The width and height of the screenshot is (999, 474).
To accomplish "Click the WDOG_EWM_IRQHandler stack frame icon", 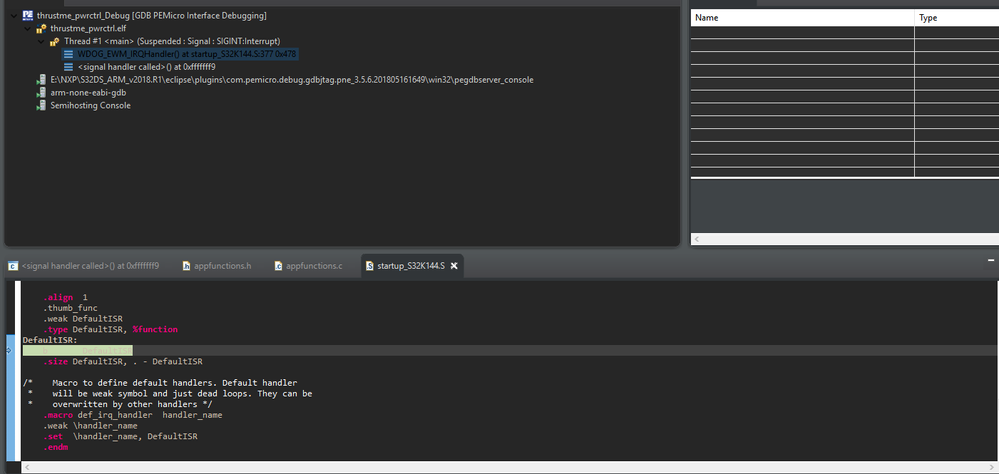I will (69, 54).
